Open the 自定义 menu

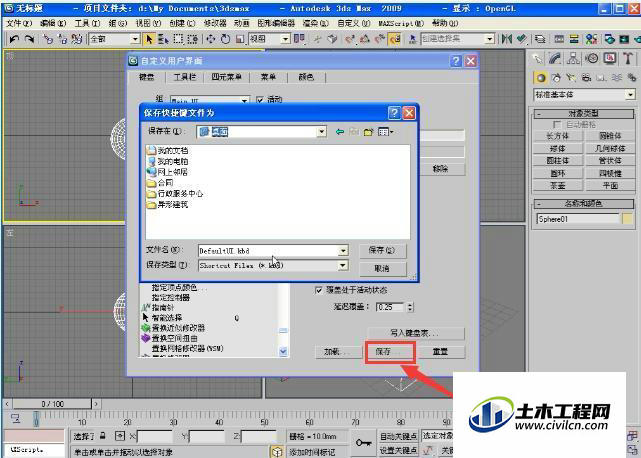(354, 23)
